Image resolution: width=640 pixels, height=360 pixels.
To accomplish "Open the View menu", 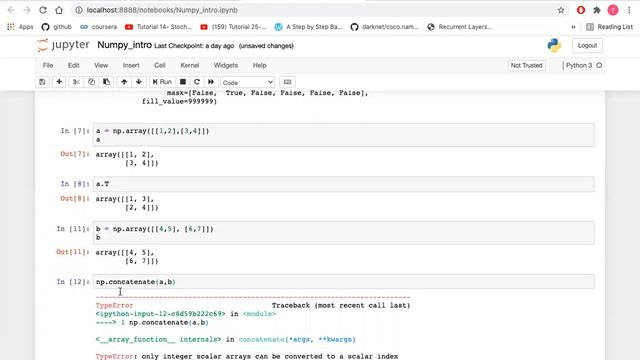I will point(101,65).
